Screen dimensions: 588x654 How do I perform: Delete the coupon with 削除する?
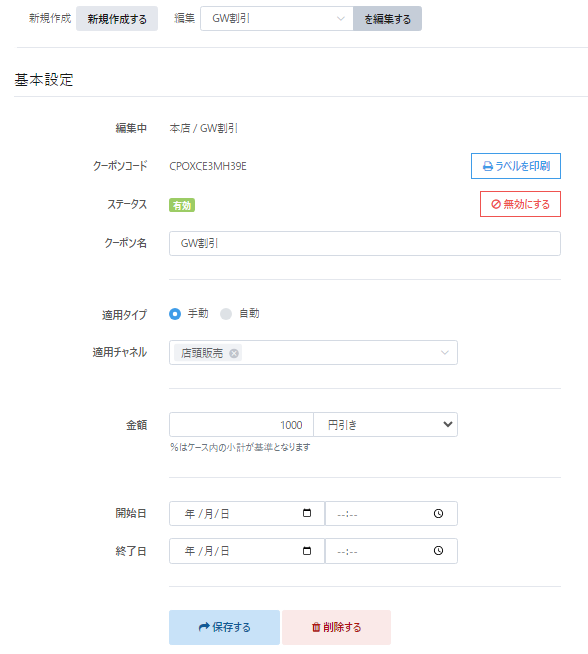[337, 627]
